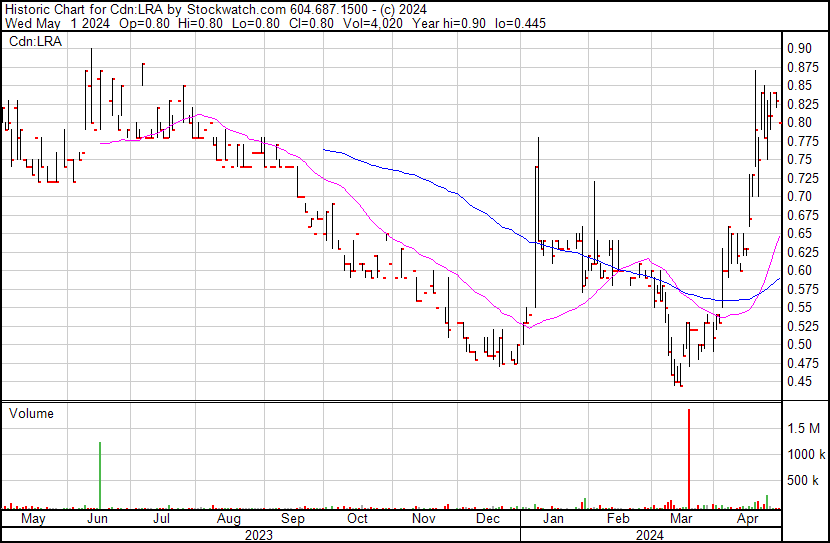Click the Mar month label
830x543 pixels.
tap(681, 519)
